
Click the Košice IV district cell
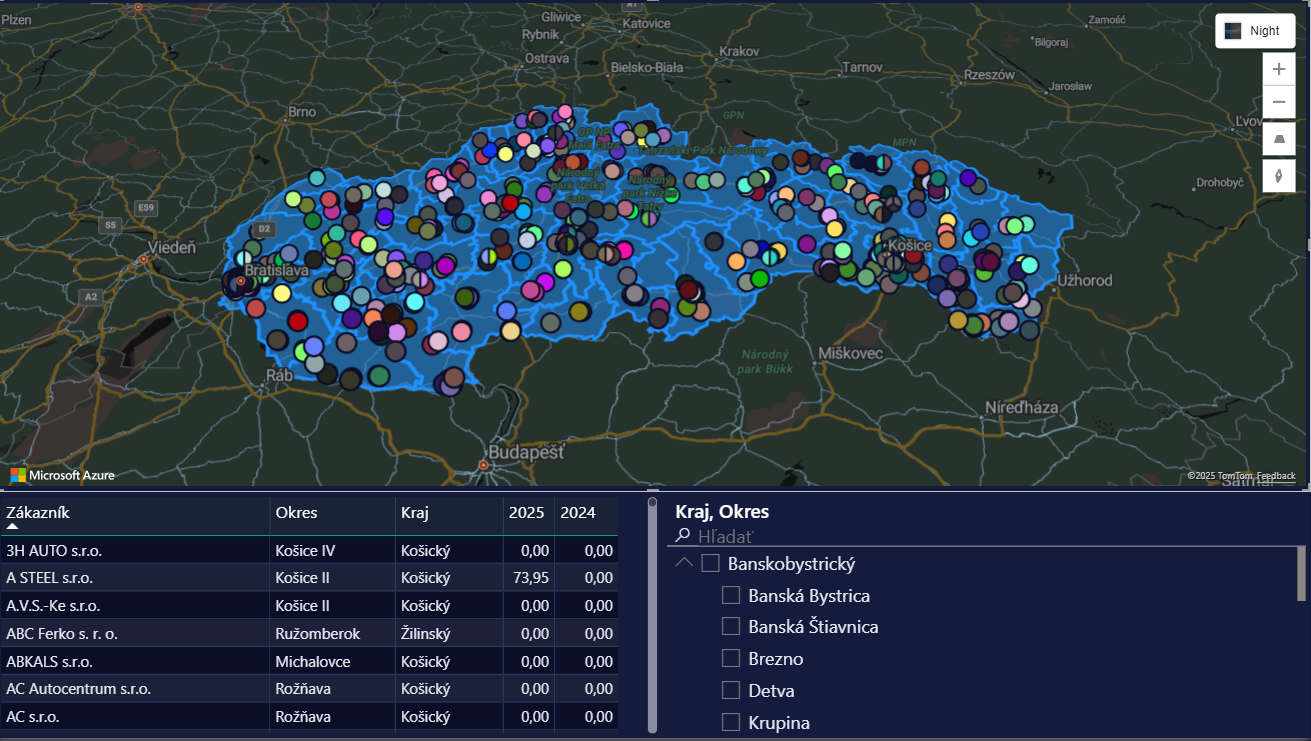(332, 550)
